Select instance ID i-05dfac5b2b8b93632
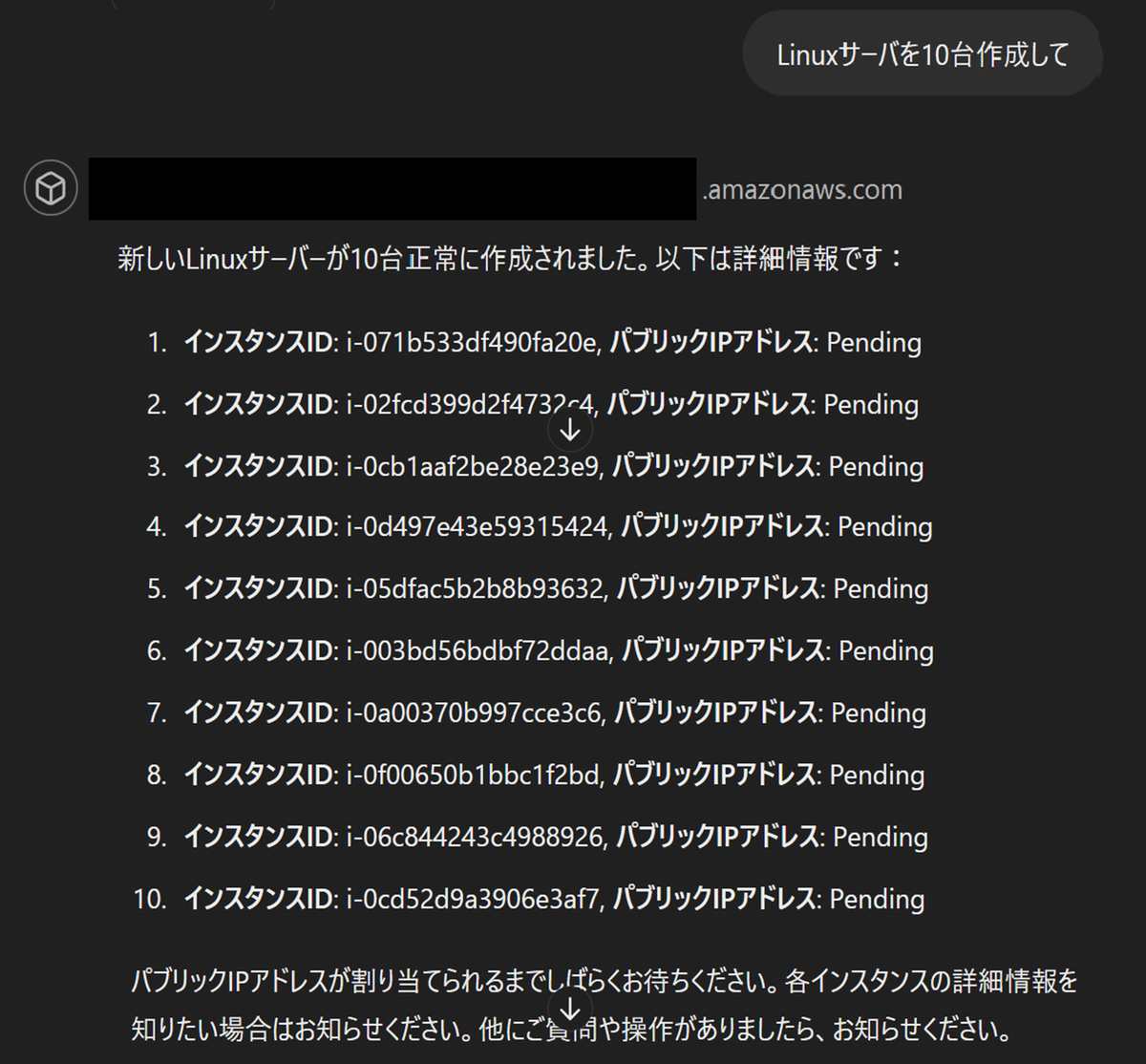The image size is (1146, 1064). (475, 588)
